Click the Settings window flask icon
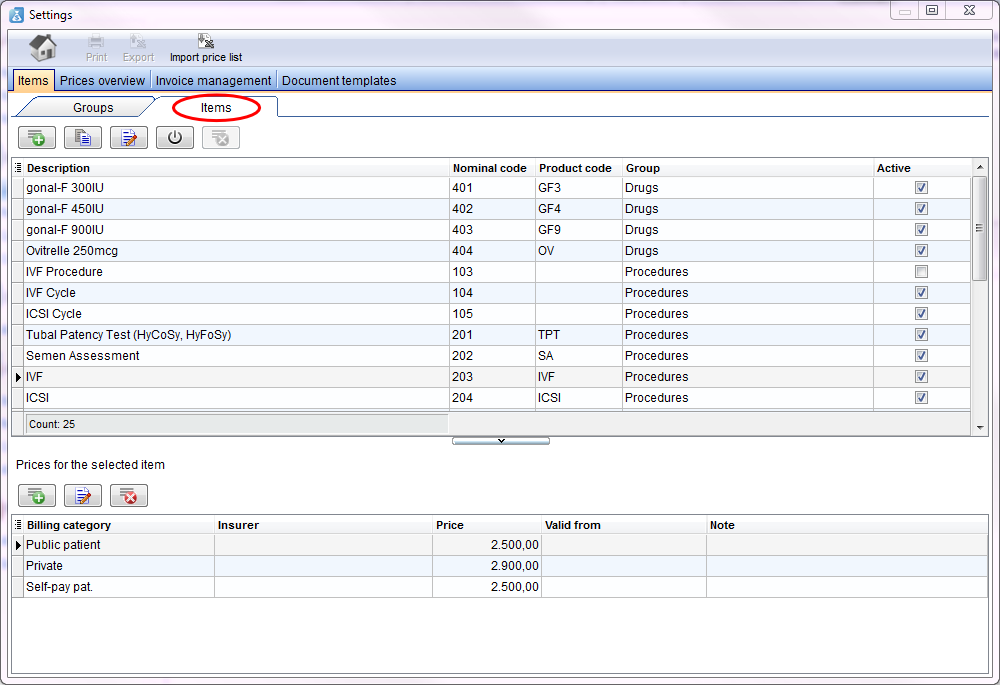Image resolution: width=1000 pixels, height=685 pixels. [17, 14]
